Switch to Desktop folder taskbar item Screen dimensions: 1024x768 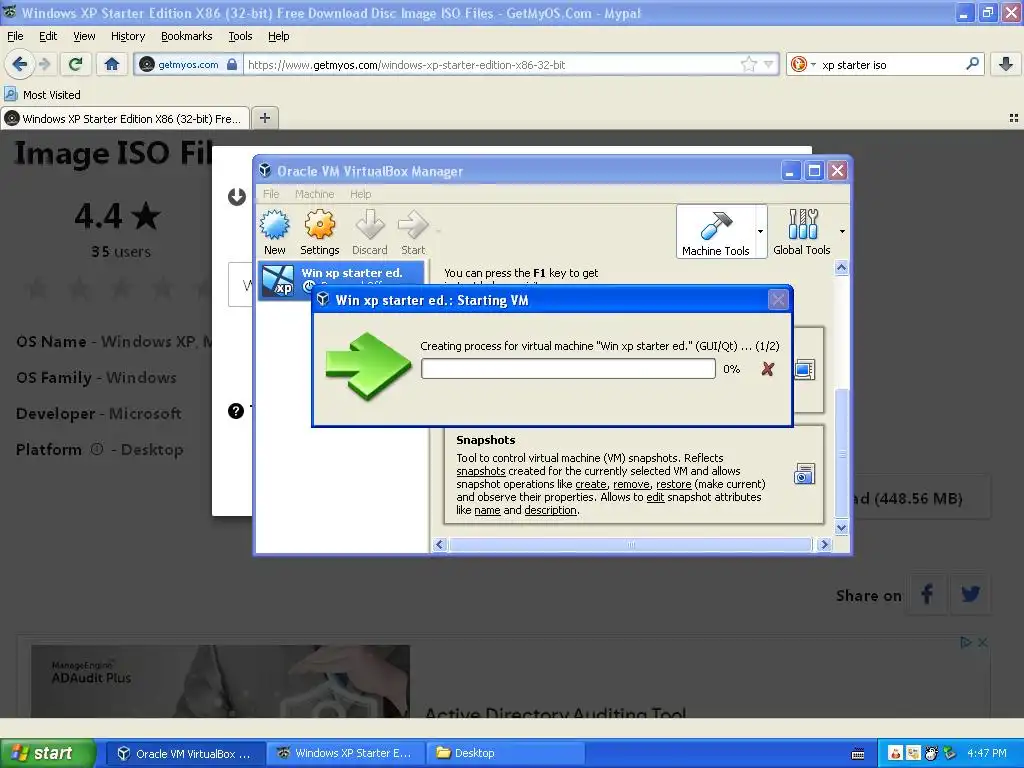(x=505, y=753)
